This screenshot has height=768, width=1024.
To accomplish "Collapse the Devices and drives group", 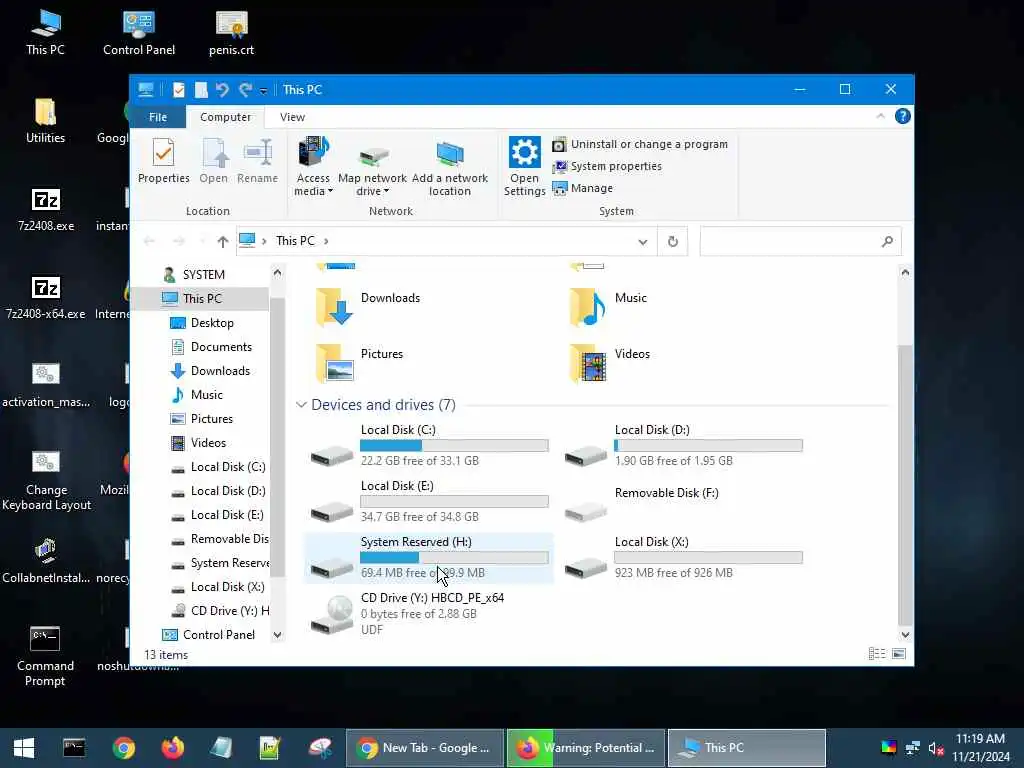I will click(301, 405).
